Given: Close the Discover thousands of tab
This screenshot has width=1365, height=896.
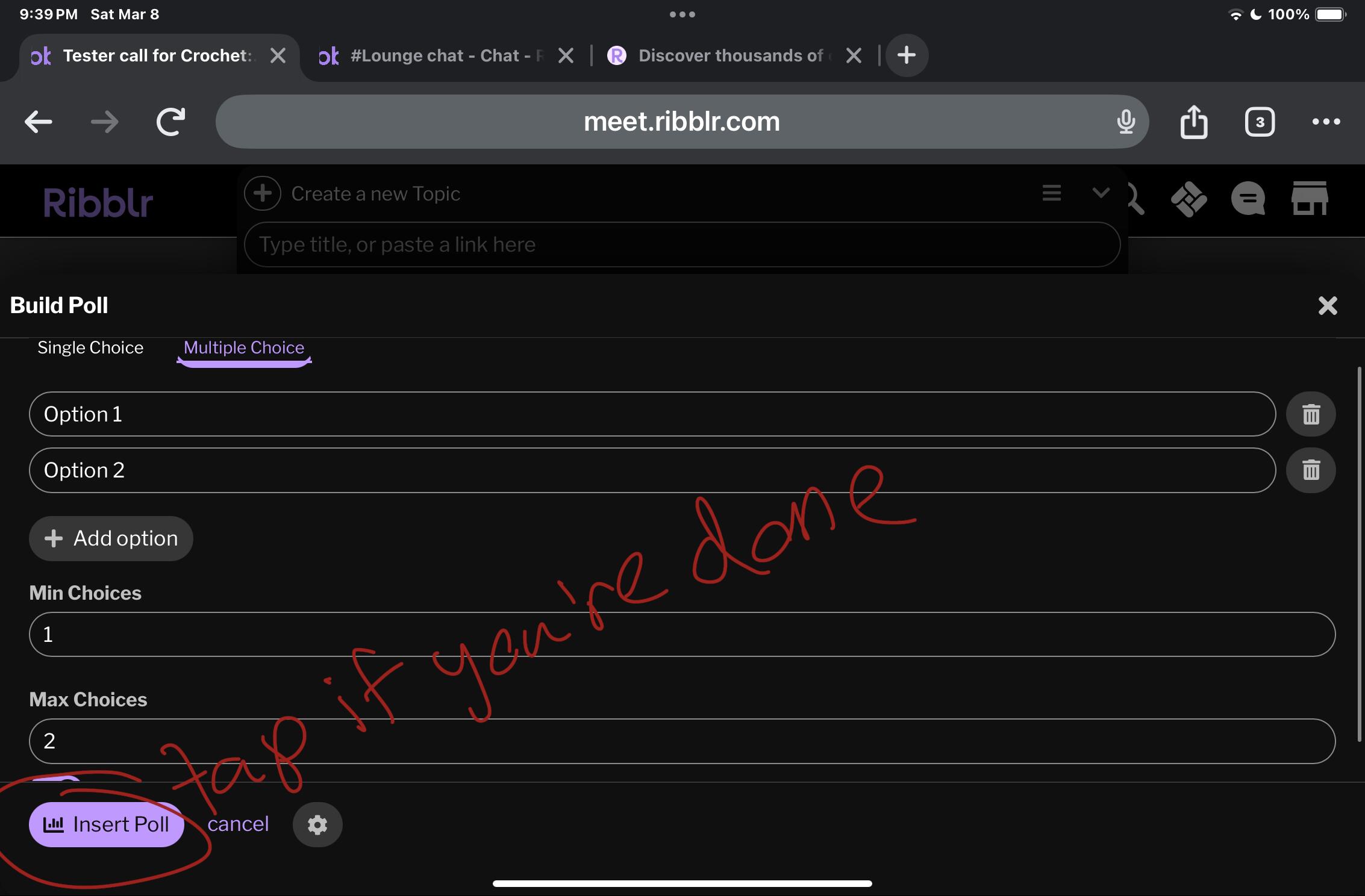Looking at the screenshot, I should click(854, 55).
